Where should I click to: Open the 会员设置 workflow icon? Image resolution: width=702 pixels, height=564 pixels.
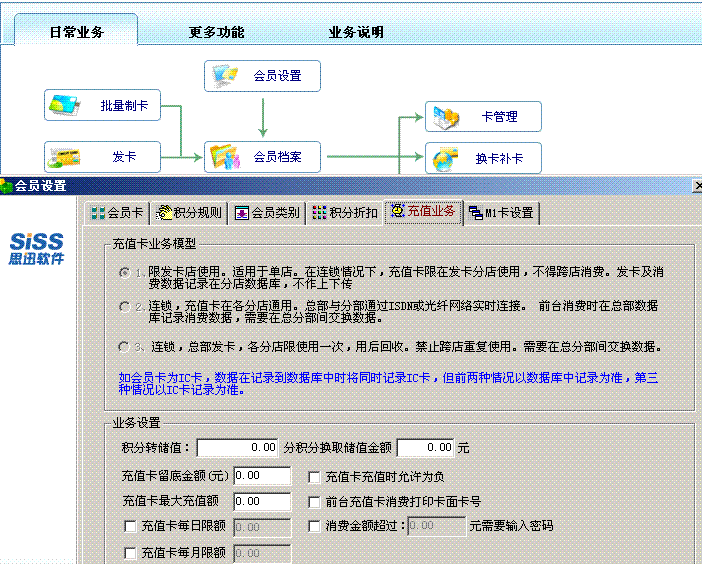pyautogui.click(x=226, y=76)
